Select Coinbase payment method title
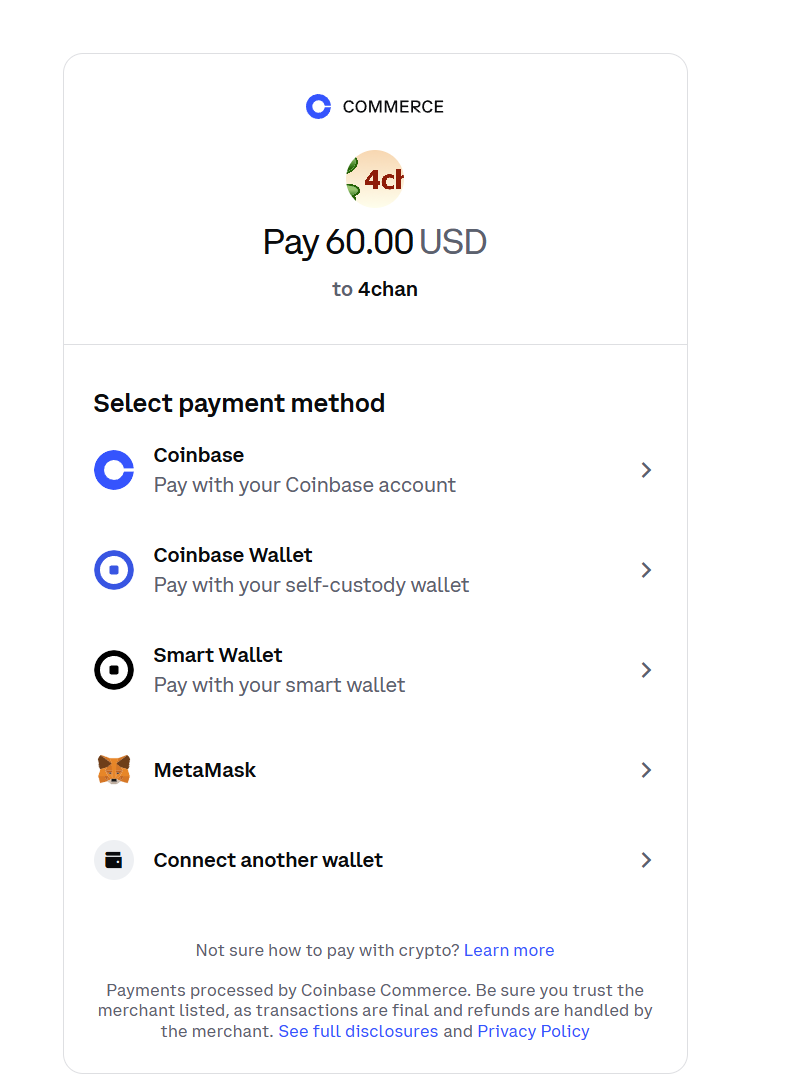Viewport: 787px width, 1092px height. [199, 456]
